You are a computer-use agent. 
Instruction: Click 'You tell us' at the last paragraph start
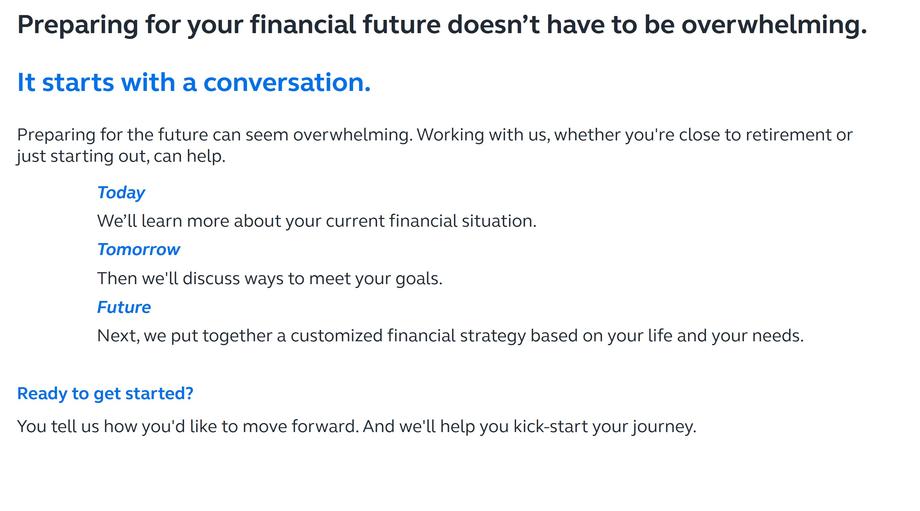[x=58, y=426]
